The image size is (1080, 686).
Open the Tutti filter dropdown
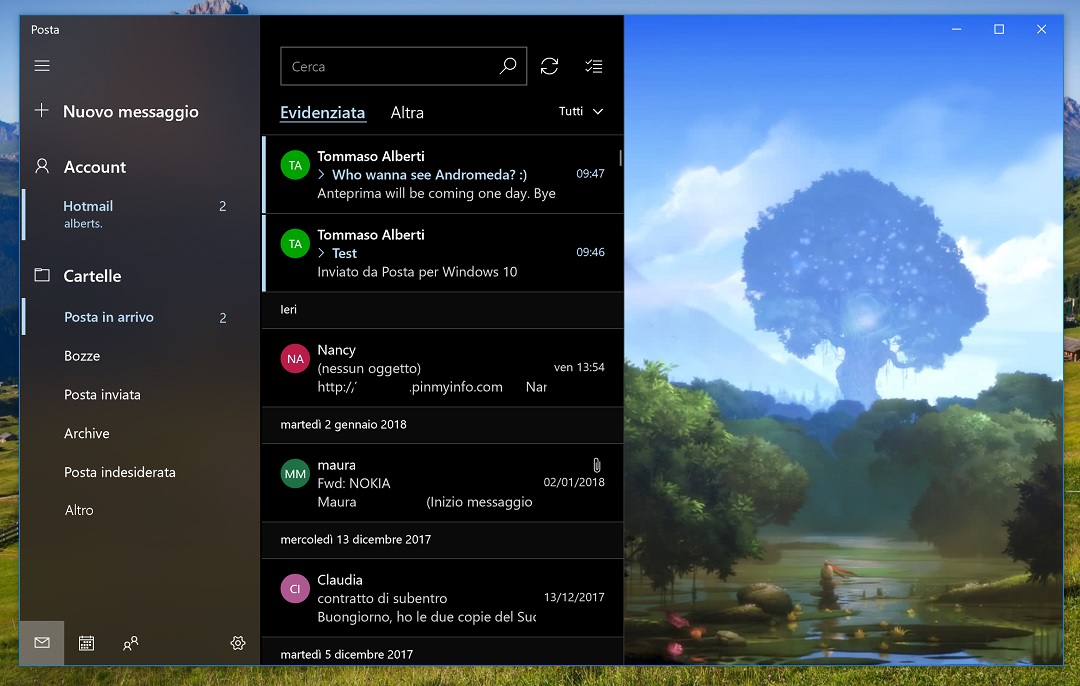pos(581,112)
